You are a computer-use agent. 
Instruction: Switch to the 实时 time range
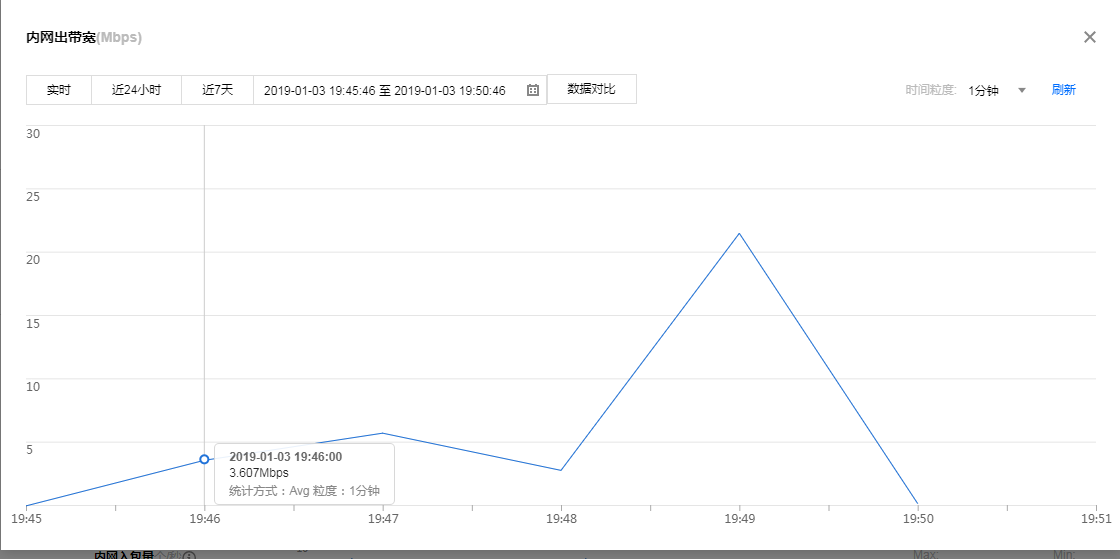(59, 90)
